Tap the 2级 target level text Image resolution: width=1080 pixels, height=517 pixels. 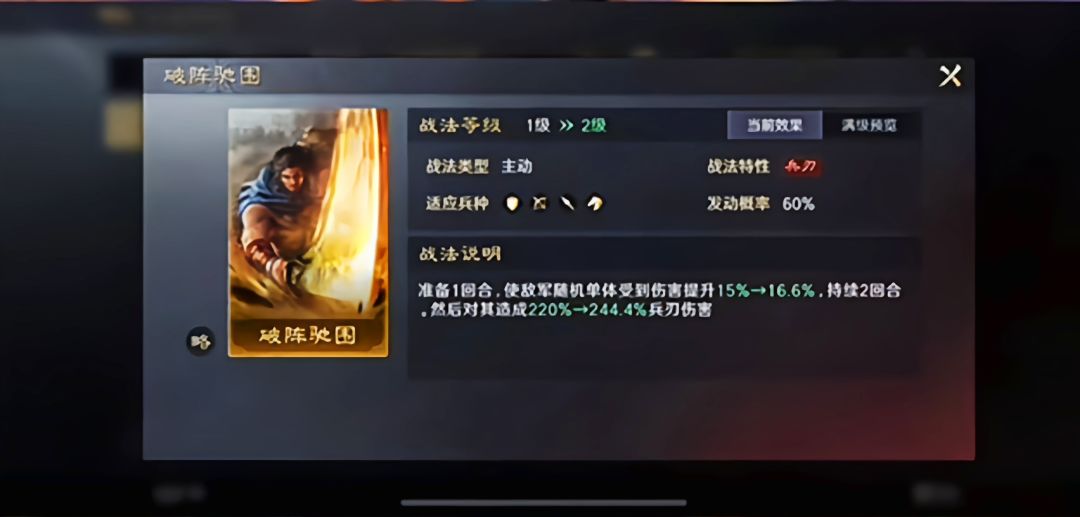coord(594,126)
